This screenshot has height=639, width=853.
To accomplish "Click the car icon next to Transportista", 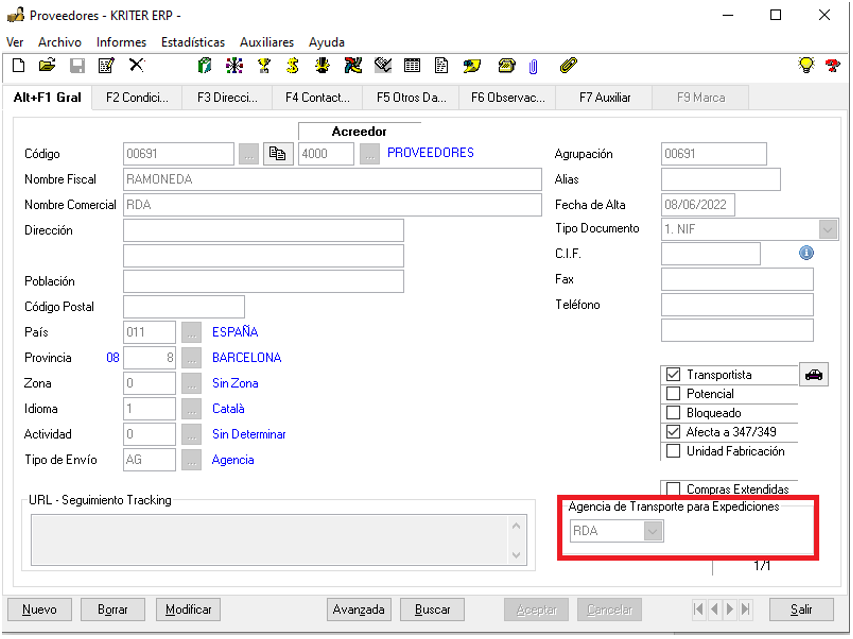I will [814, 374].
